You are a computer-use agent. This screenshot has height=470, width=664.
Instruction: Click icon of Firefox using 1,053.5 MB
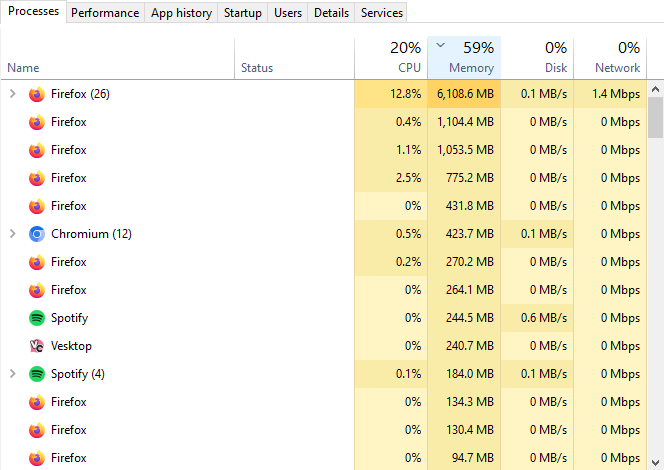pos(37,150)
